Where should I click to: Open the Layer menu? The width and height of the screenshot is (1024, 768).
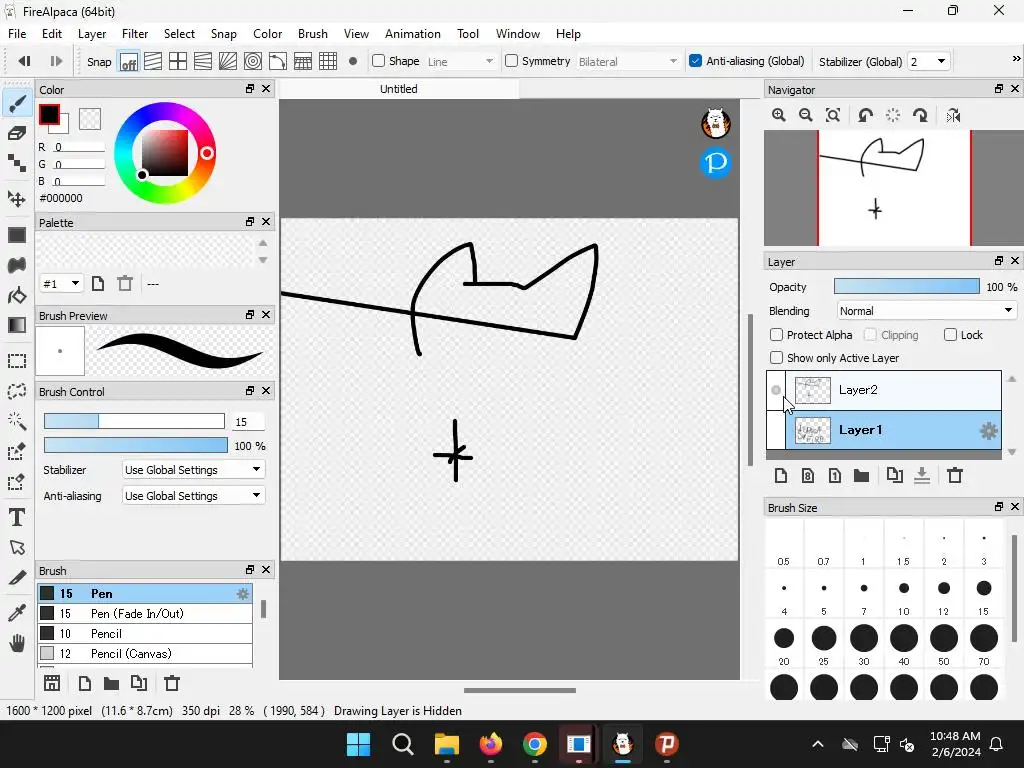tap(92, 34)
